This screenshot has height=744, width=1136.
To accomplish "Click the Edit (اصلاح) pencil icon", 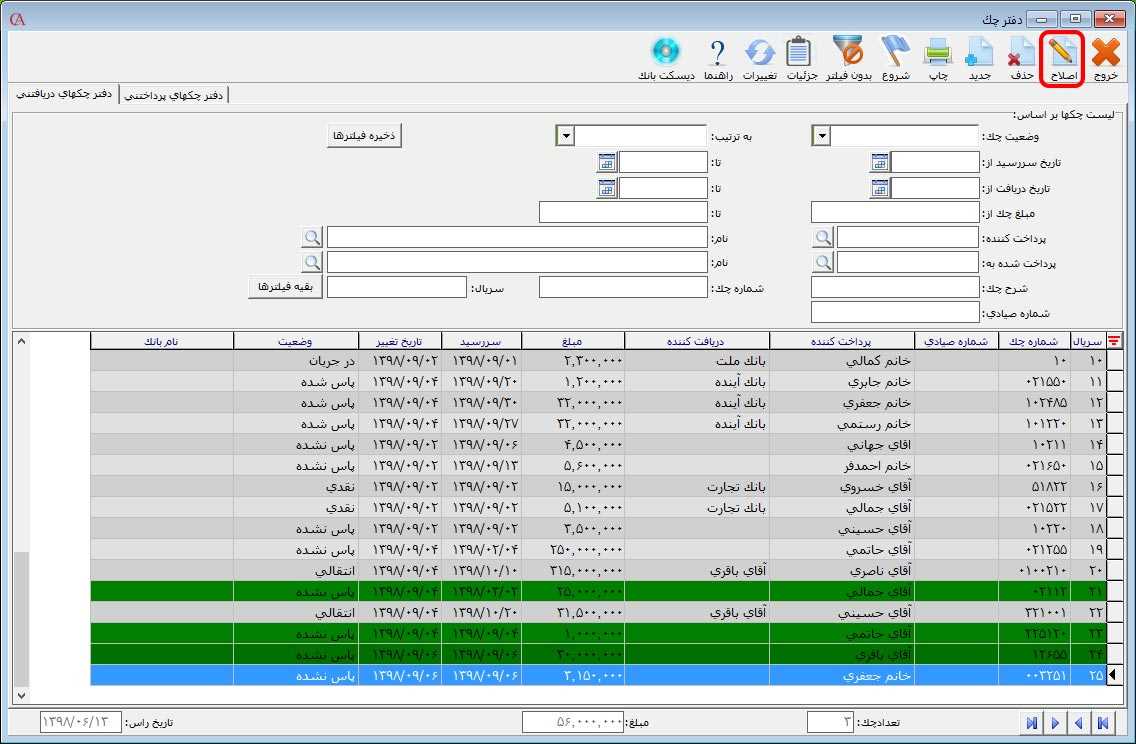I will pyautogui.click(x=1062, y=58).
